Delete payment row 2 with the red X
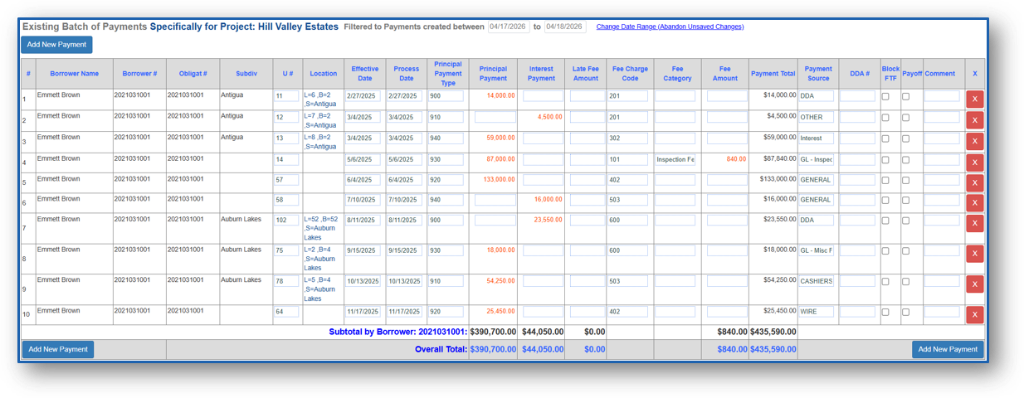 click(x=974, y=120)
